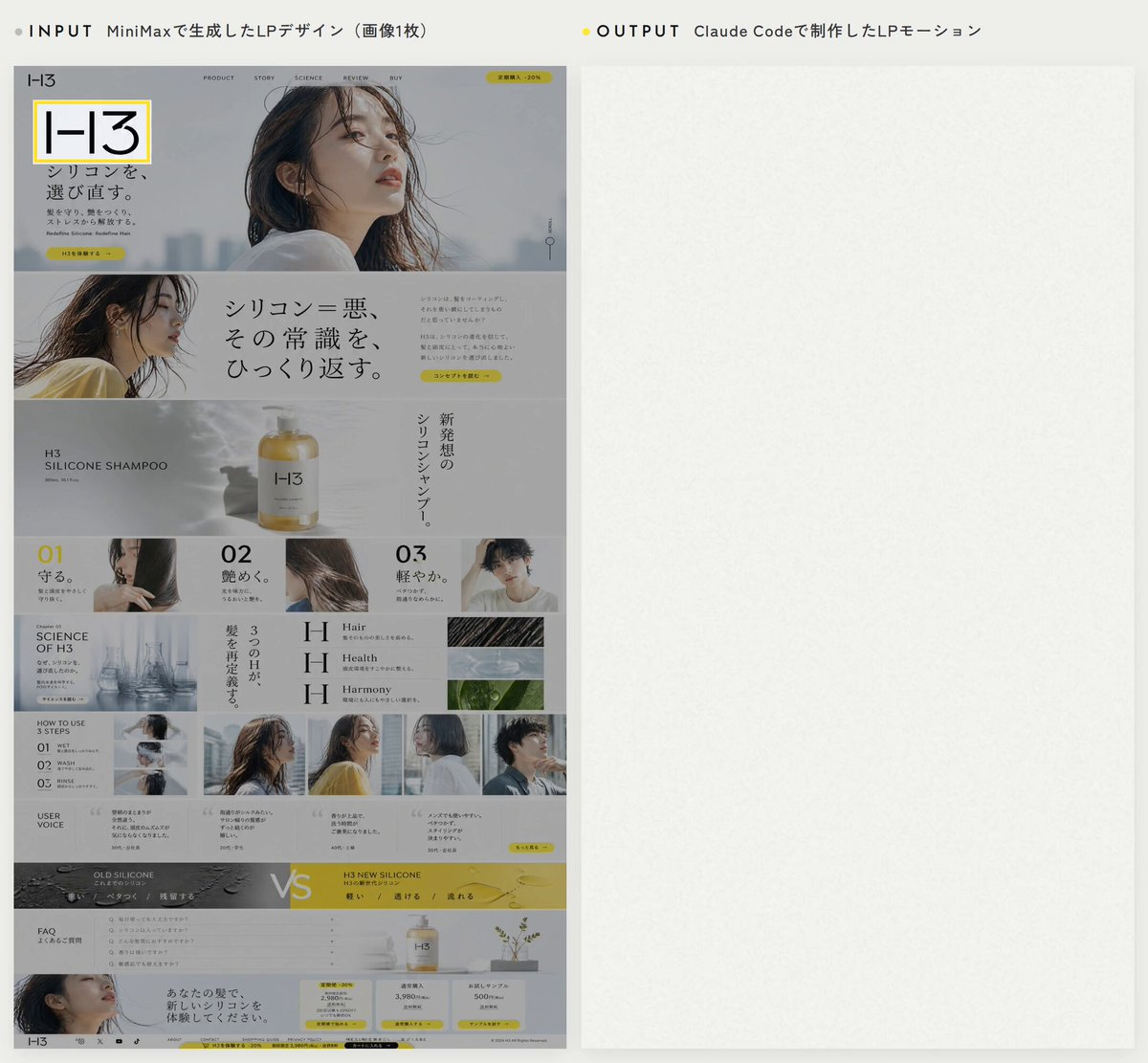Image resolution: width=1148 pixels, height=1063 pixels.
Task: Click the VS emblem in comparison banner
Action: [291, 886]
